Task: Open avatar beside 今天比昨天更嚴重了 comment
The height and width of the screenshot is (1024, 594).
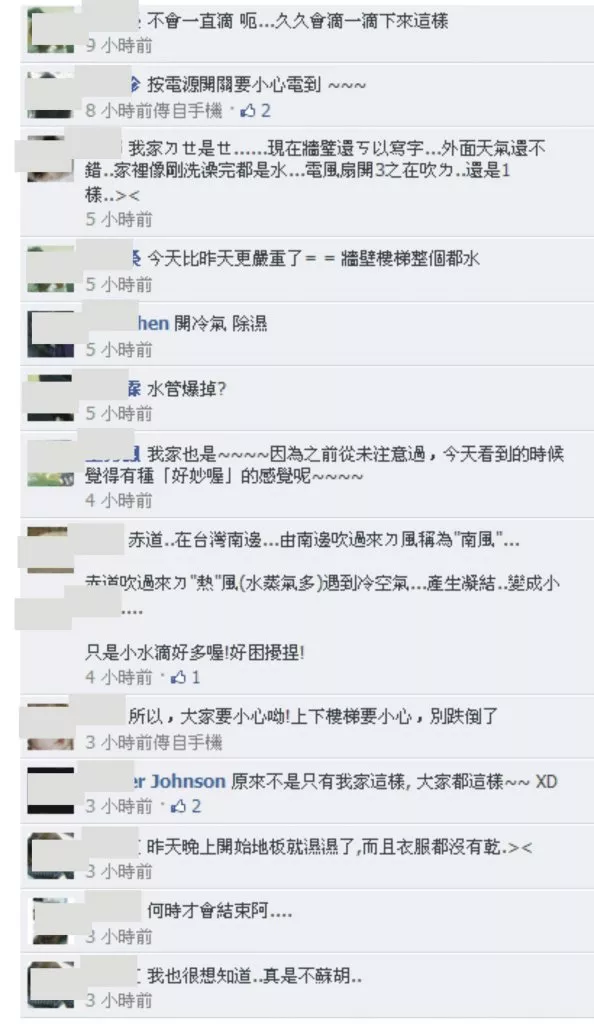Action: [50, 268]
